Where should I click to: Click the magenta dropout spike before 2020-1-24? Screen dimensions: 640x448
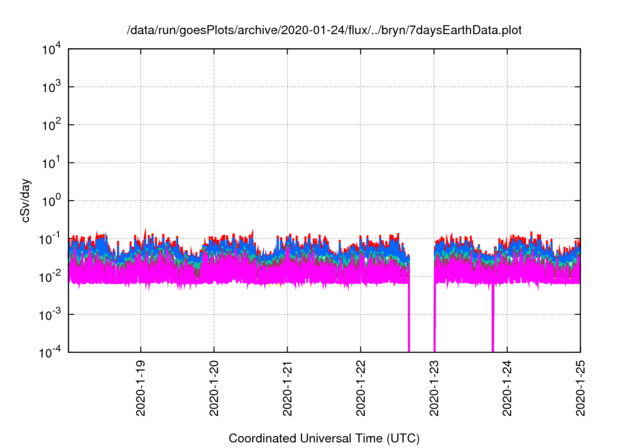493,318
